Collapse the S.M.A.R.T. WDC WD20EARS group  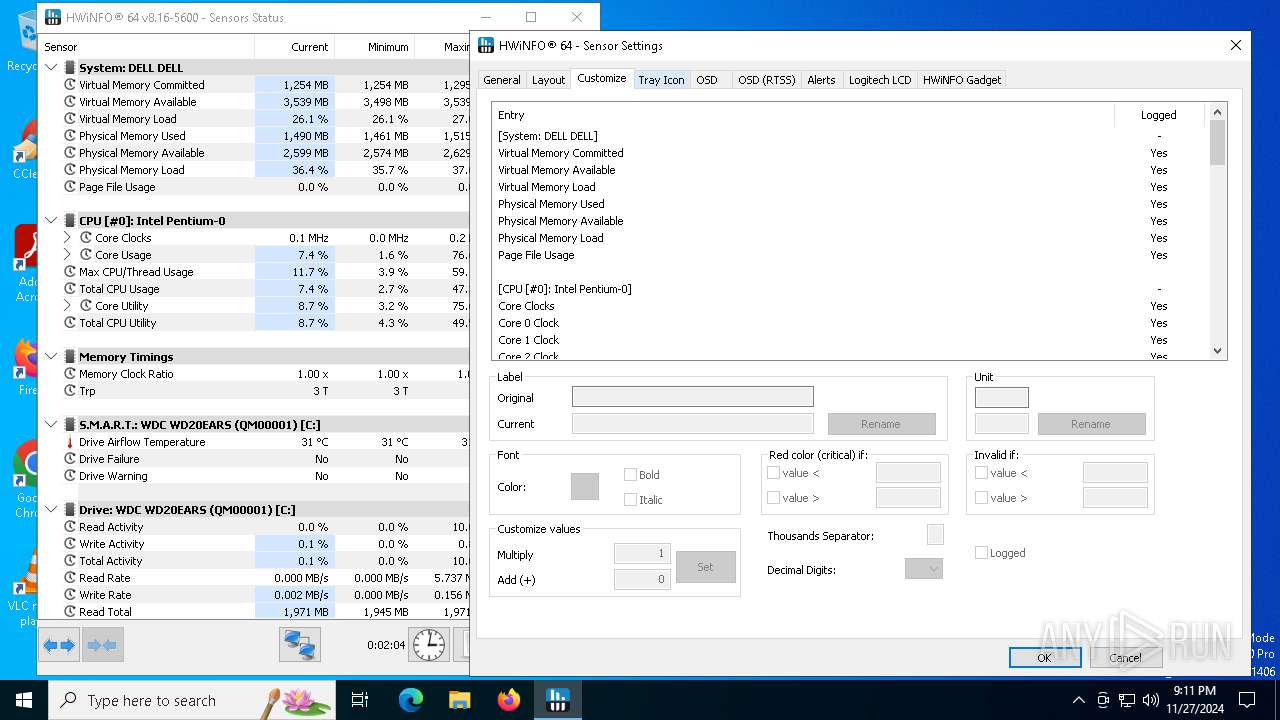tap(52, 425)
